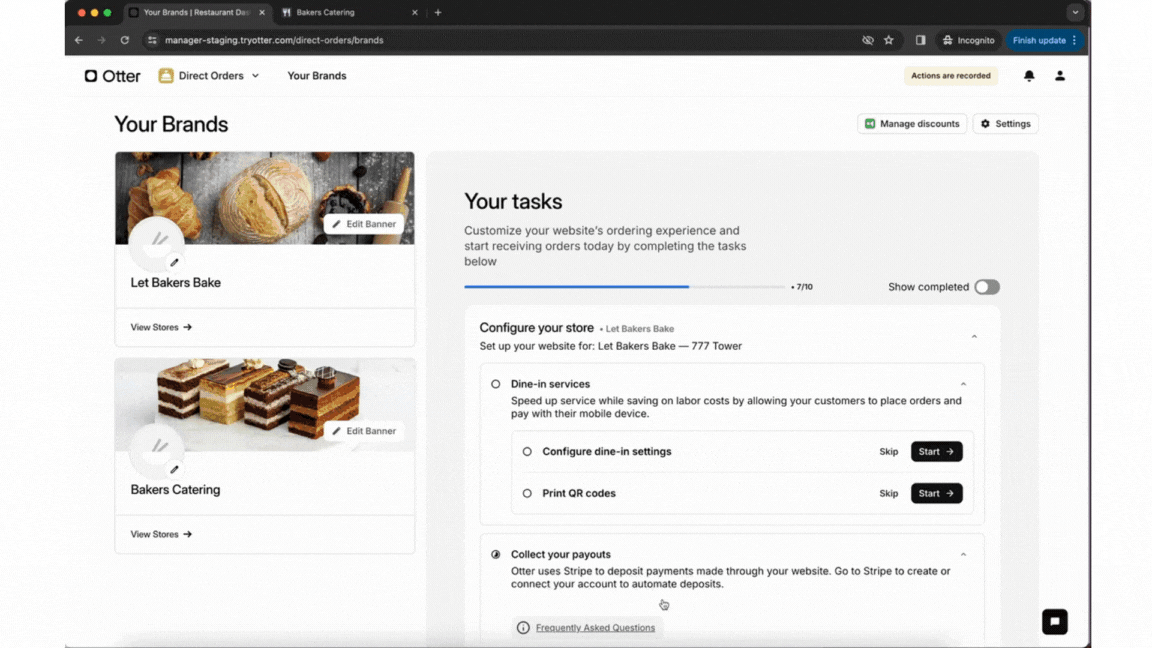This screenshot has width=1152, height=648.
Task: Collapse the Dine-in services section
Action: click(x=963, y=384)
